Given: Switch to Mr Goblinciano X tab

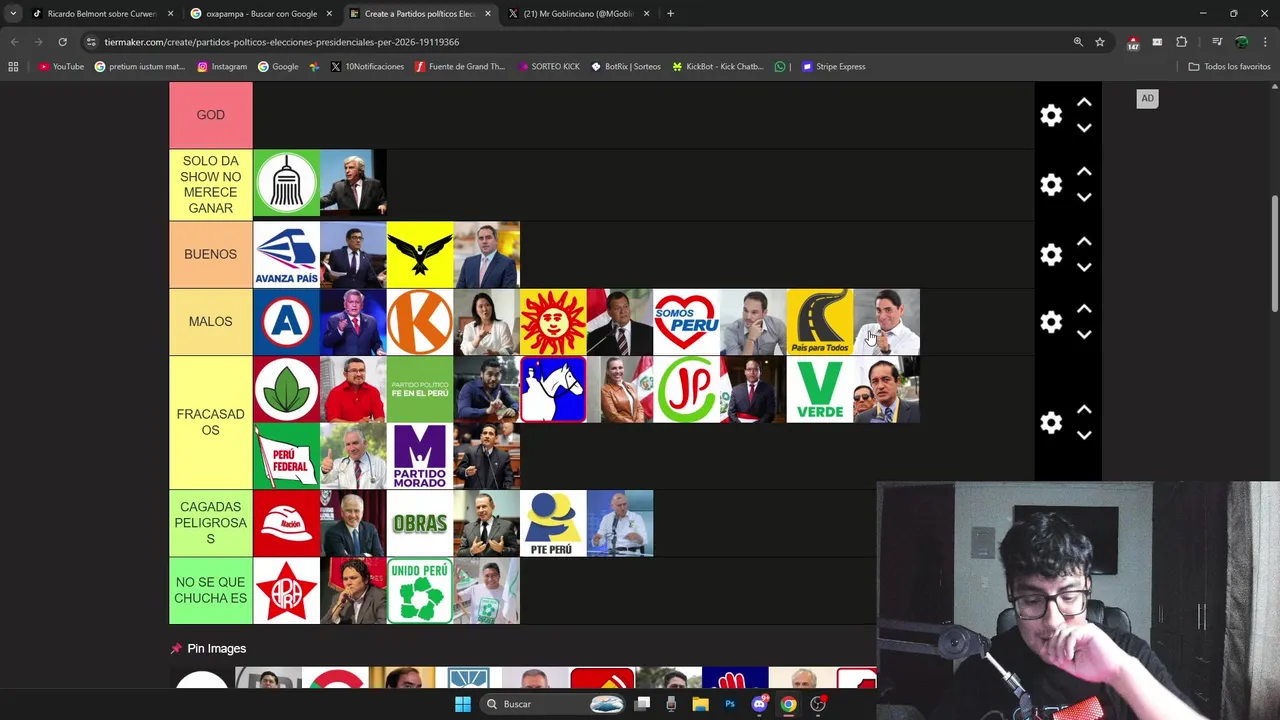Looking at the screenshot, I should click(577, 14).
